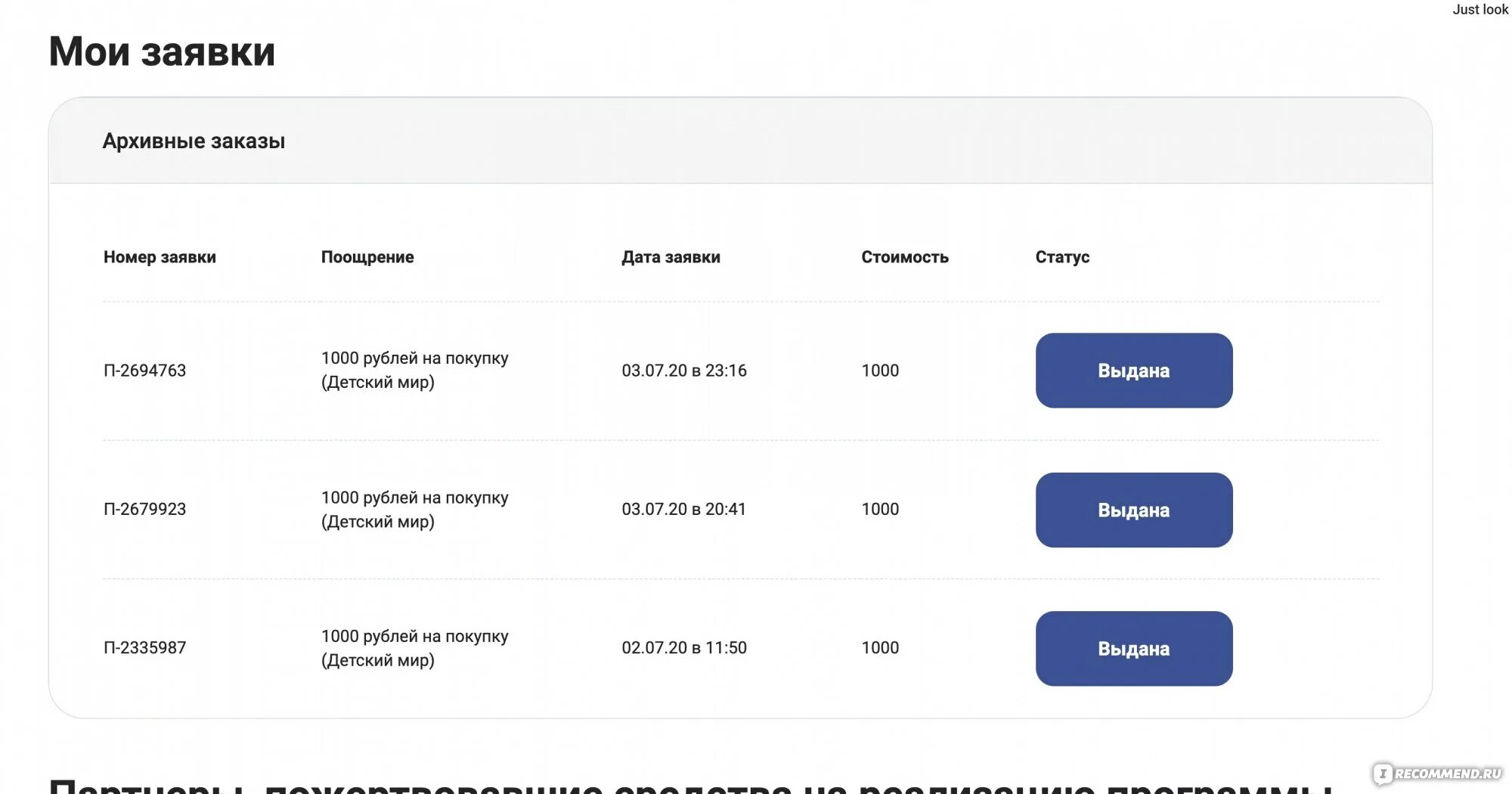Image resolution: width=1512 pixels, height=794 pixels.
Task: Click cost 1000 in row П-2335987
Action: pos(880,647)
